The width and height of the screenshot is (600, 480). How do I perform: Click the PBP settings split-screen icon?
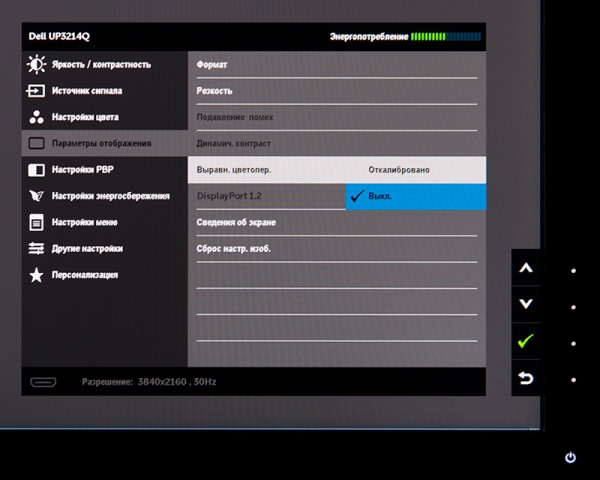(36, 170)
